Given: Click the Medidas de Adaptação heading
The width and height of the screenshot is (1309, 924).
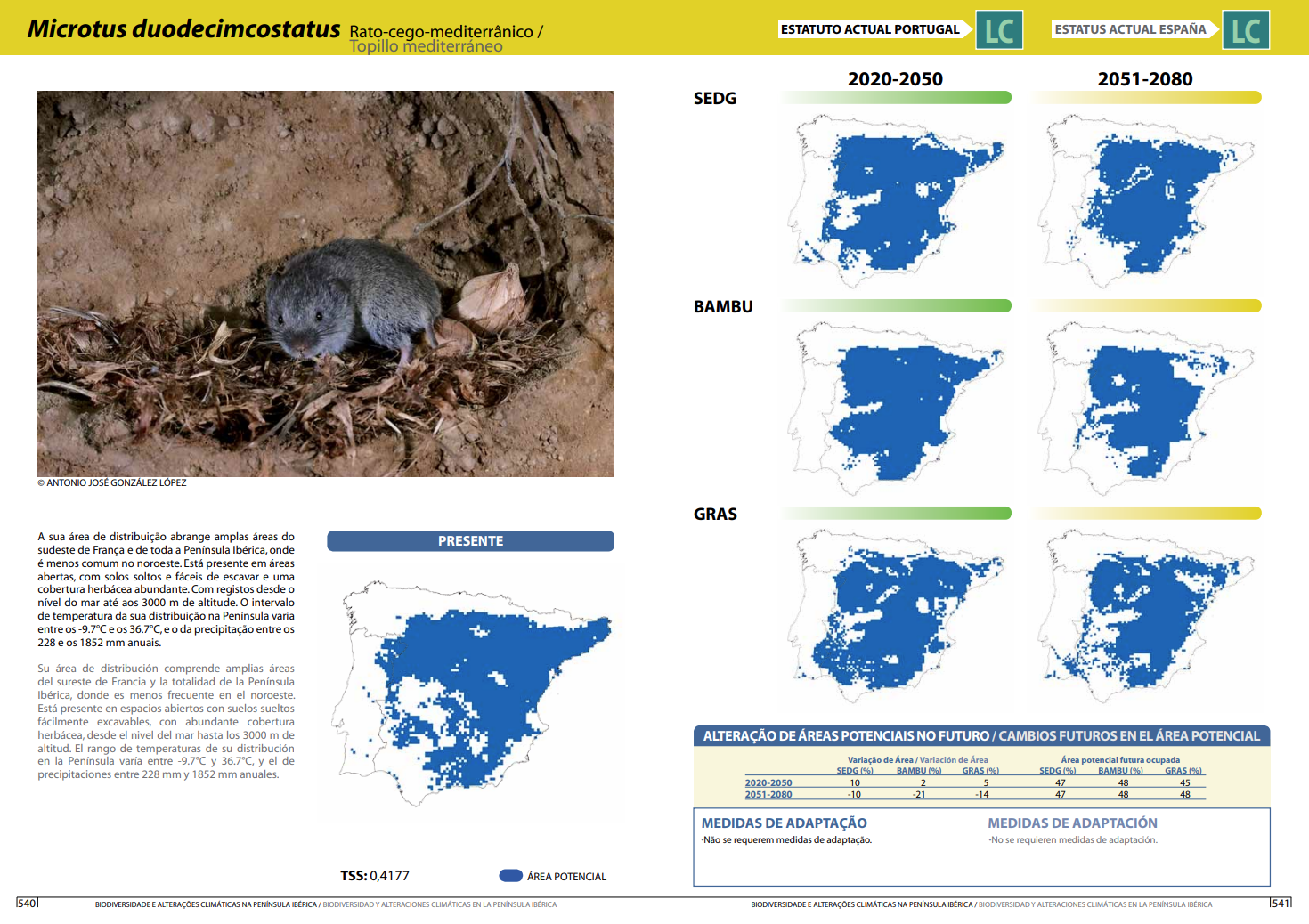Looking at the screenshot, I should click(784, 823).
